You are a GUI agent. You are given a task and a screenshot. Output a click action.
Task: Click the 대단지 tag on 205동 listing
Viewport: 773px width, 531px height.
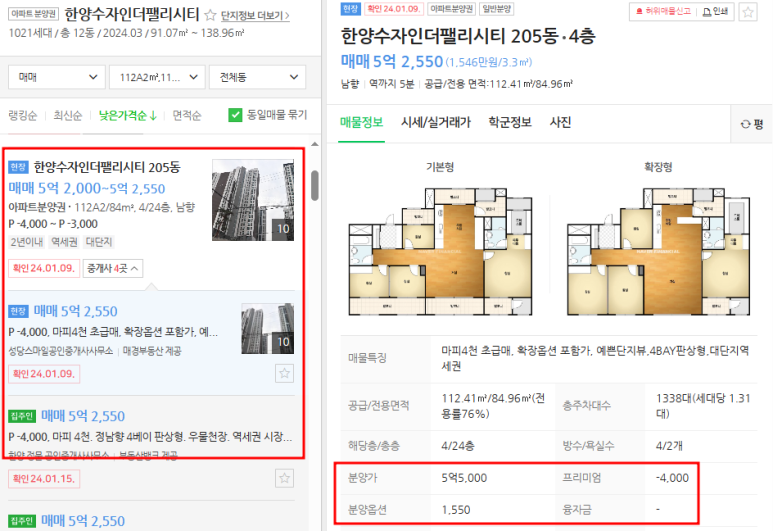(99, 242)
